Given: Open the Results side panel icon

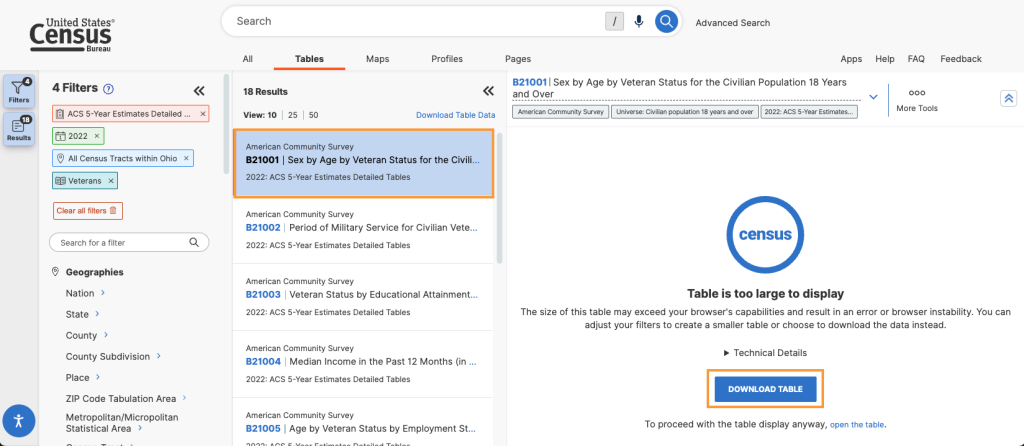Looking at the screenshot, I should tap(19, 129).
